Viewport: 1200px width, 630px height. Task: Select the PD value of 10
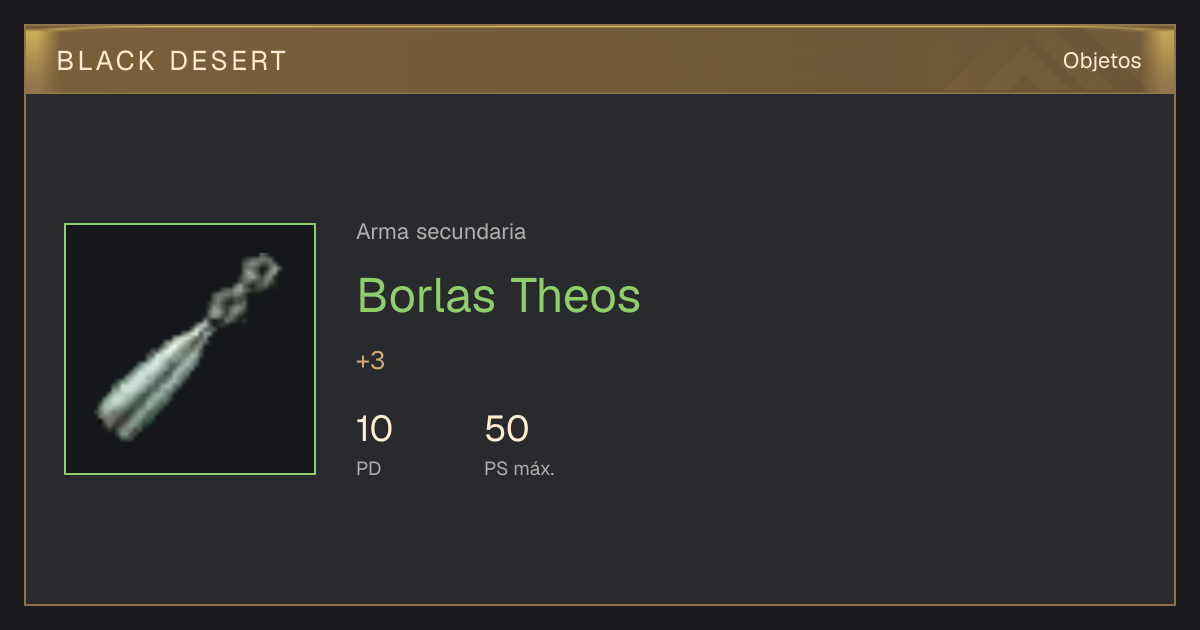pyautogui.click(x=374, y=429)
